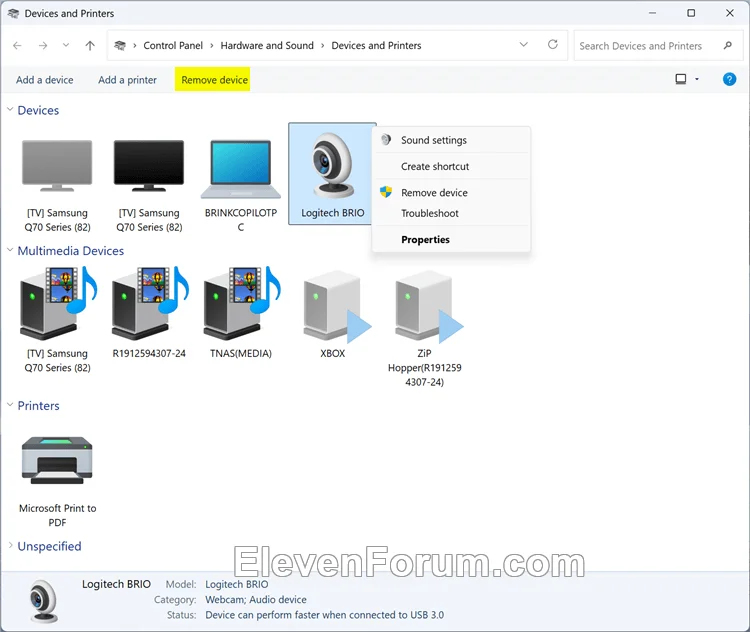Click the search magnifier icon
The width and height of the screenshot is (750, 632).
[728, 45]
